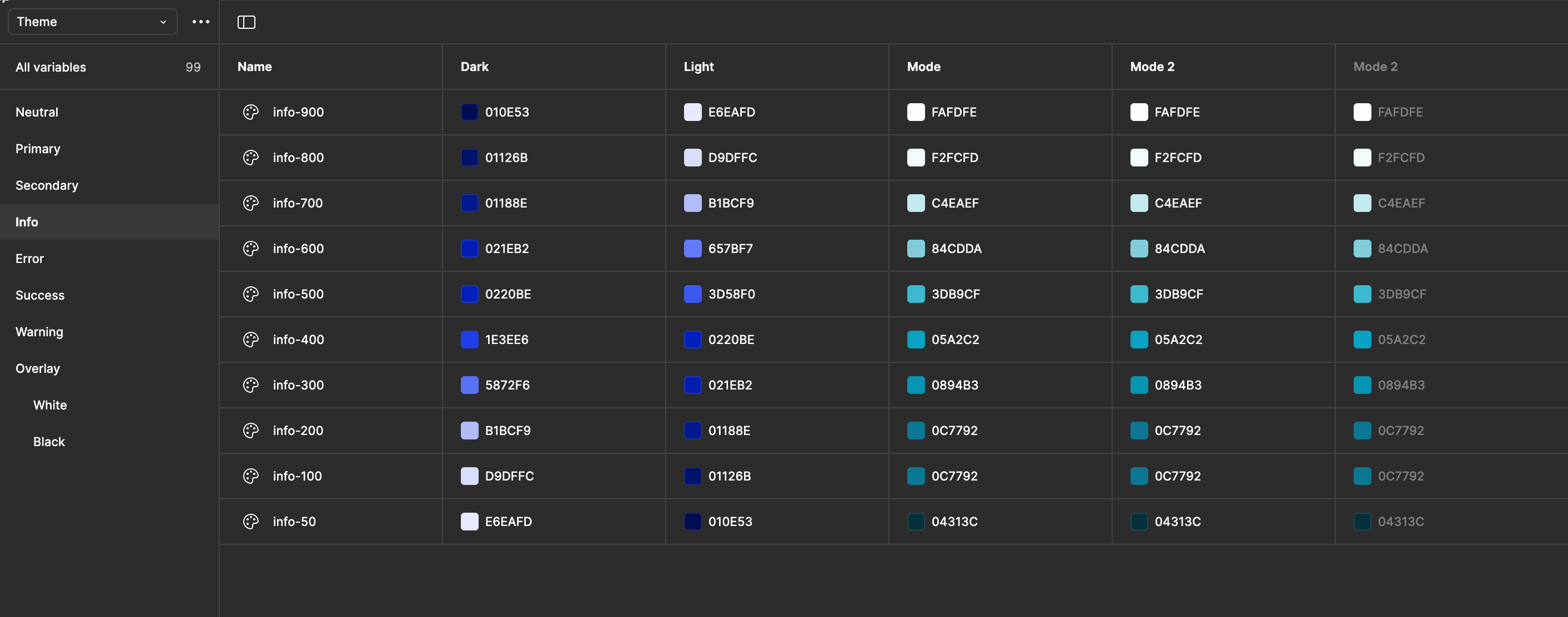
Task: Open the 84CDDA Mode swatch for info-600
Action: pos(916,248)
